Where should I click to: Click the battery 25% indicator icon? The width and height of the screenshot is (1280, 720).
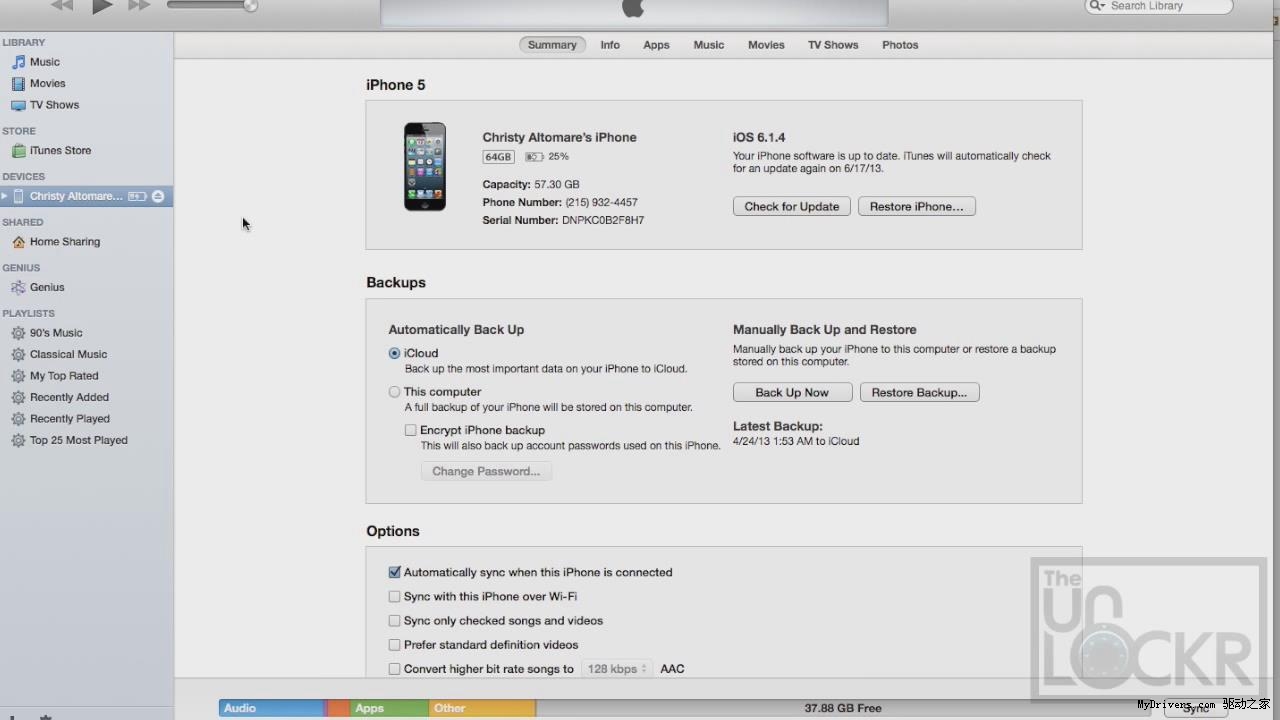534,157
